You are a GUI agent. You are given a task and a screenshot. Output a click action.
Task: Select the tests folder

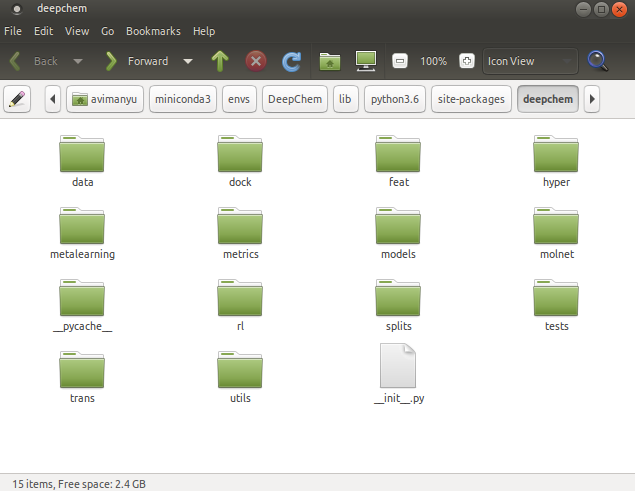coord(556,305)
